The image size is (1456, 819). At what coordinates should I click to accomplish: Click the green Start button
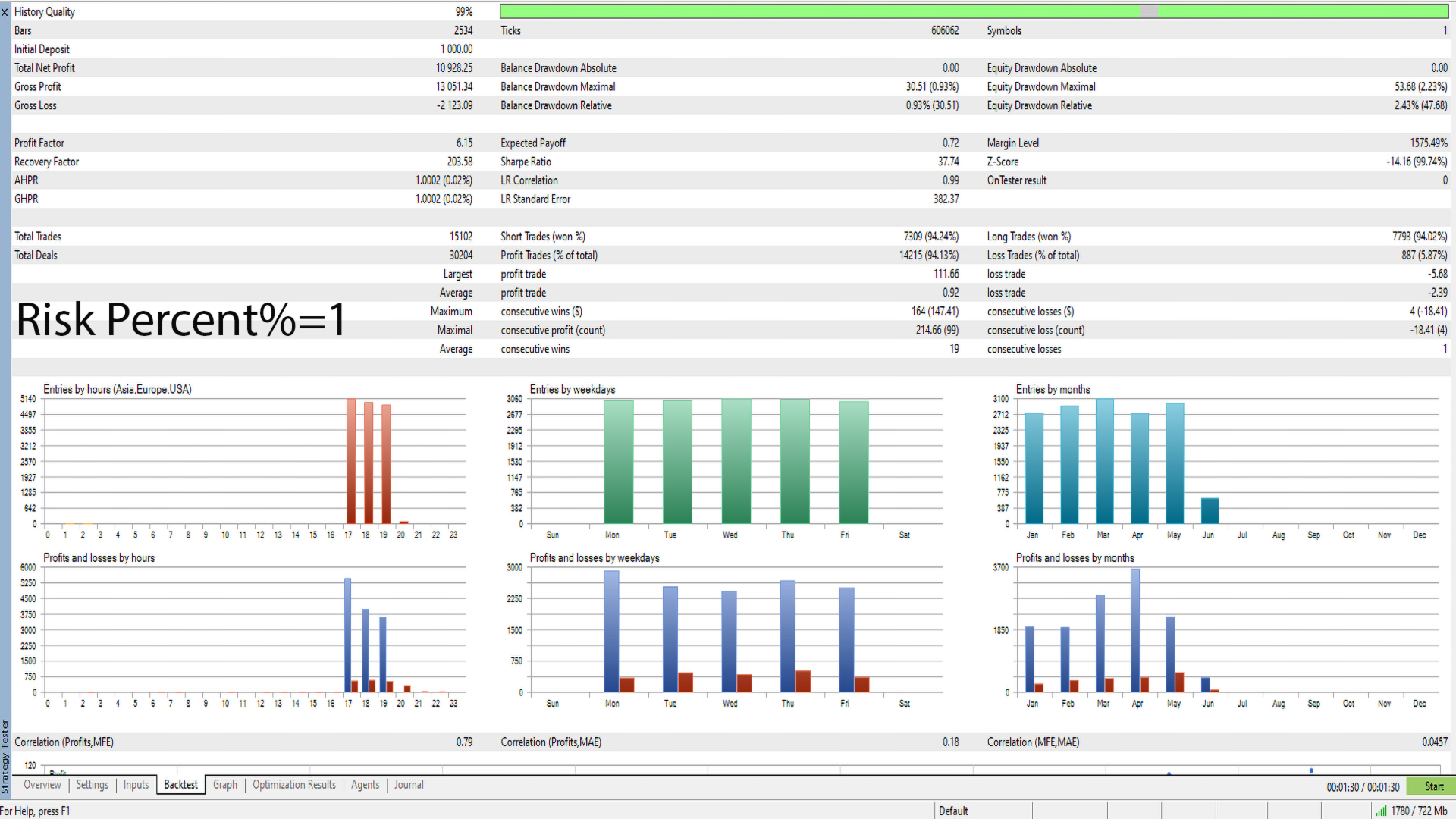point(1432,786)
